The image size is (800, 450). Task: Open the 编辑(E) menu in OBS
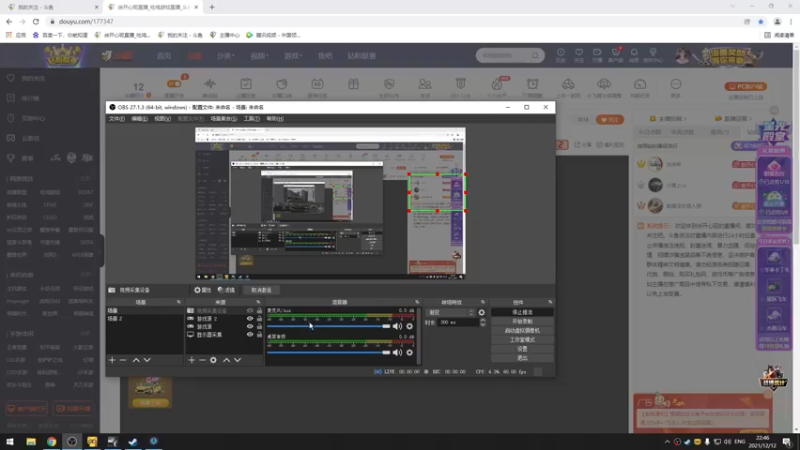point(139,119)
